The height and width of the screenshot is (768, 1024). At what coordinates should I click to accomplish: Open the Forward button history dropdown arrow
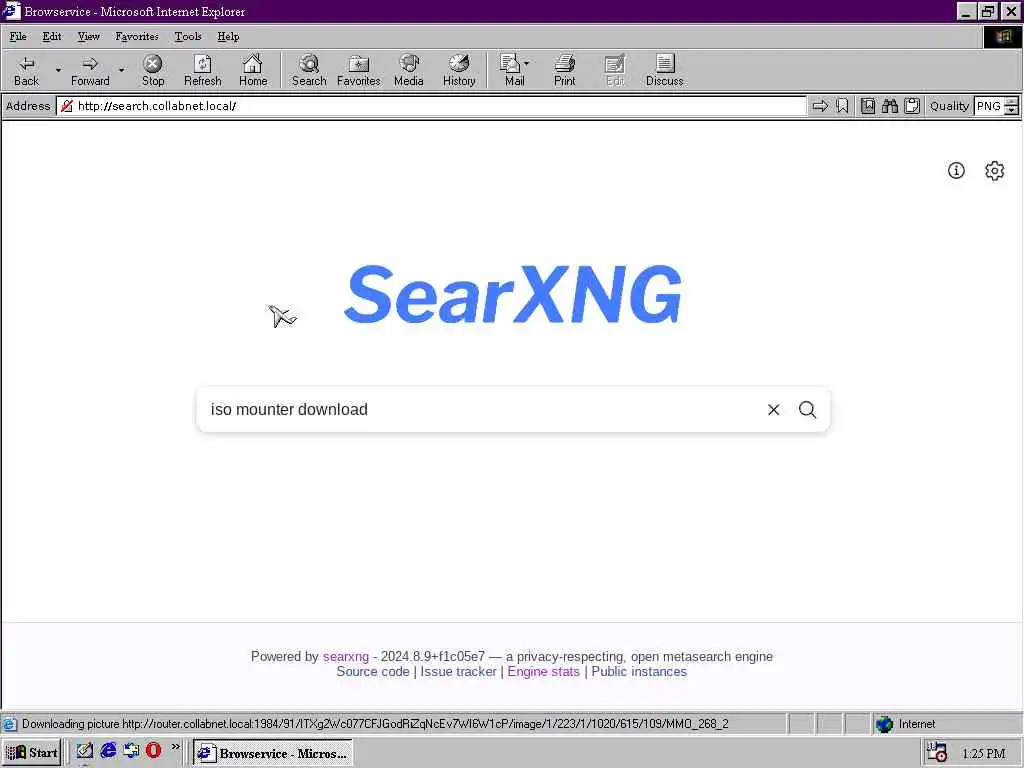[121, 71]
